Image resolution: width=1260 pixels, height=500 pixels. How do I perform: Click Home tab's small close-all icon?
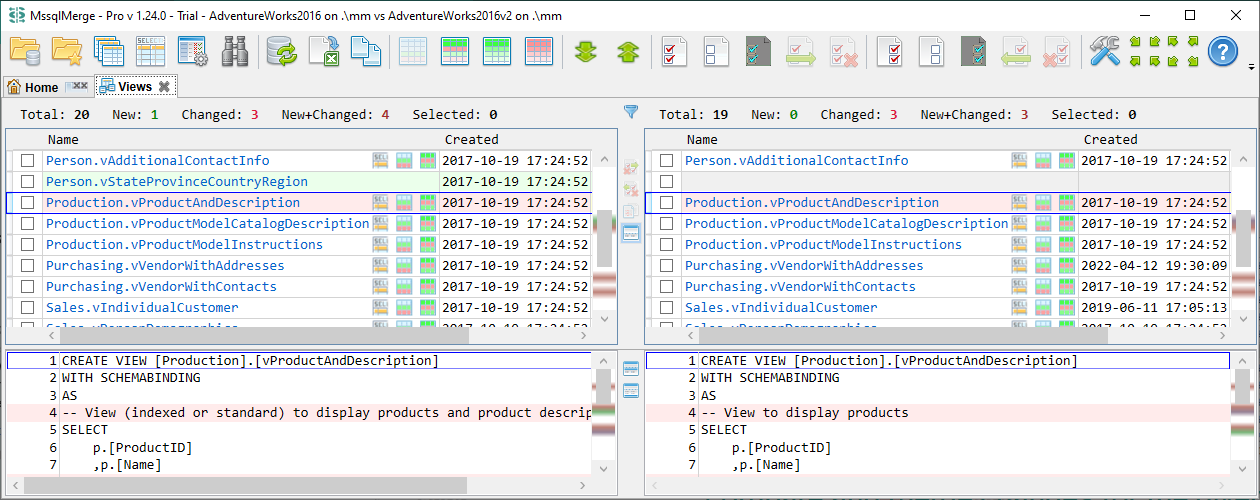[x=76, y=88]
